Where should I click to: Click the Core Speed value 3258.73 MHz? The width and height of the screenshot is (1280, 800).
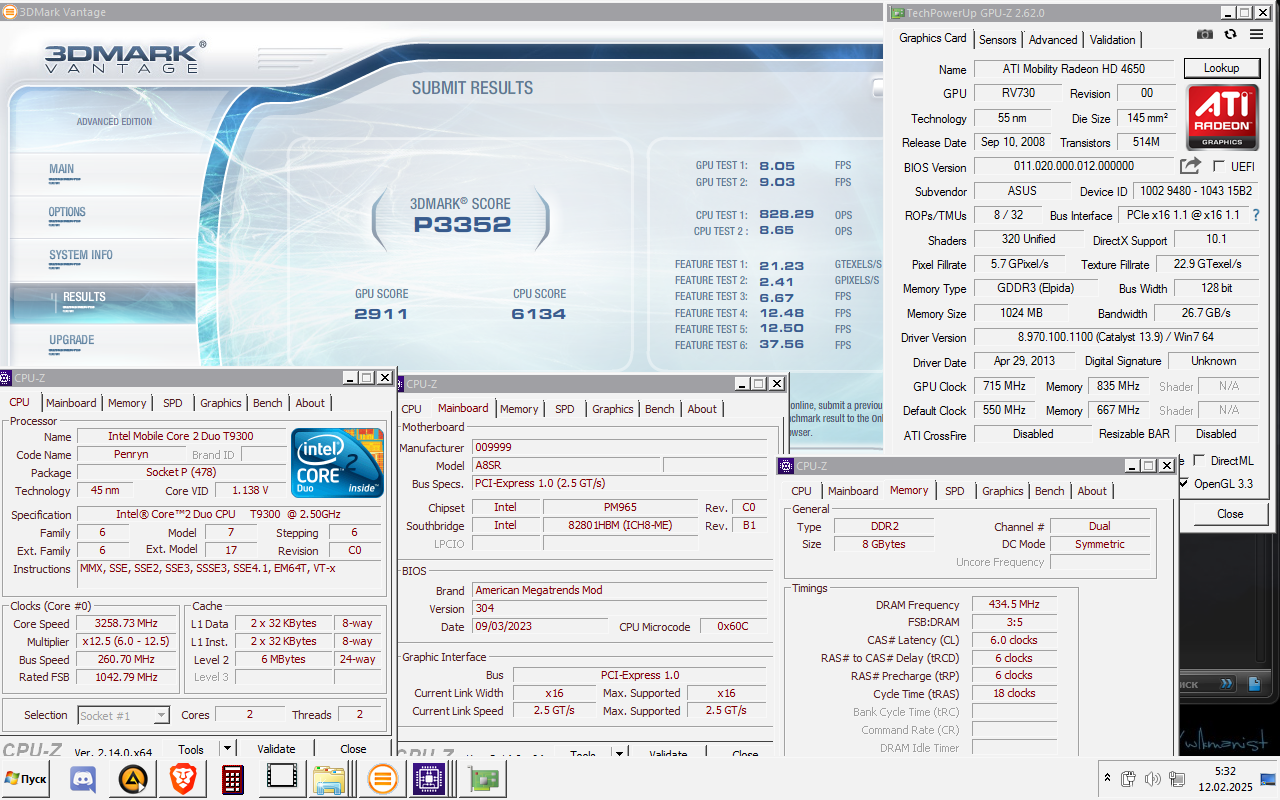127,624
